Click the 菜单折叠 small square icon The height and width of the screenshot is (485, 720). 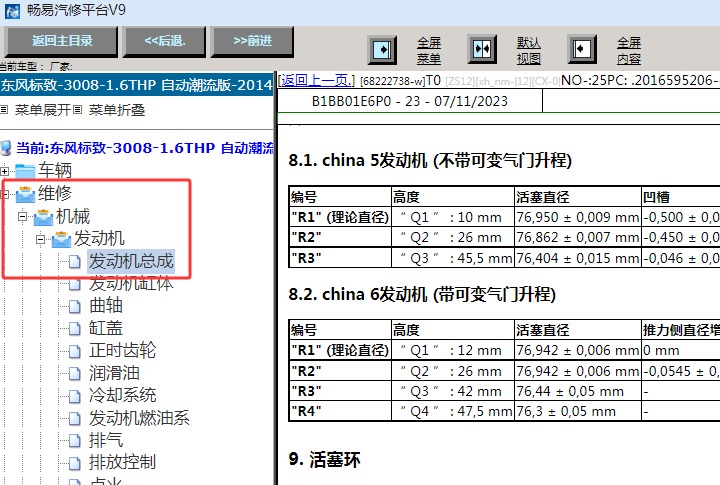point(77,110)
